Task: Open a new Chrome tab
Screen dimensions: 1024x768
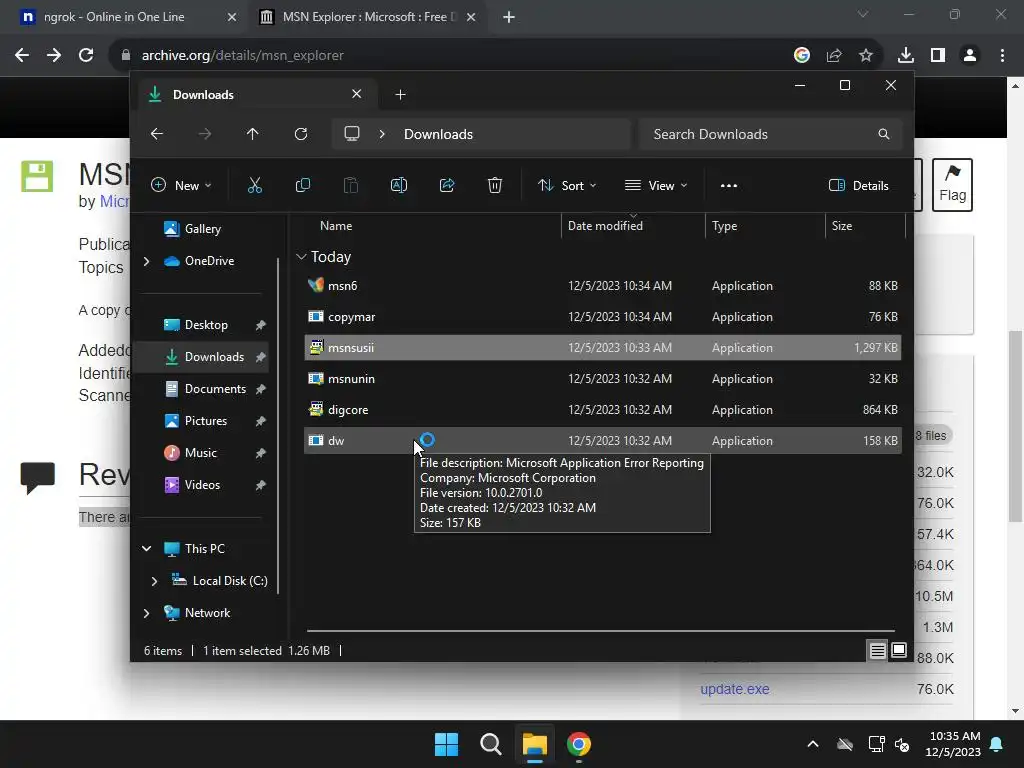Action: (509, 17)
